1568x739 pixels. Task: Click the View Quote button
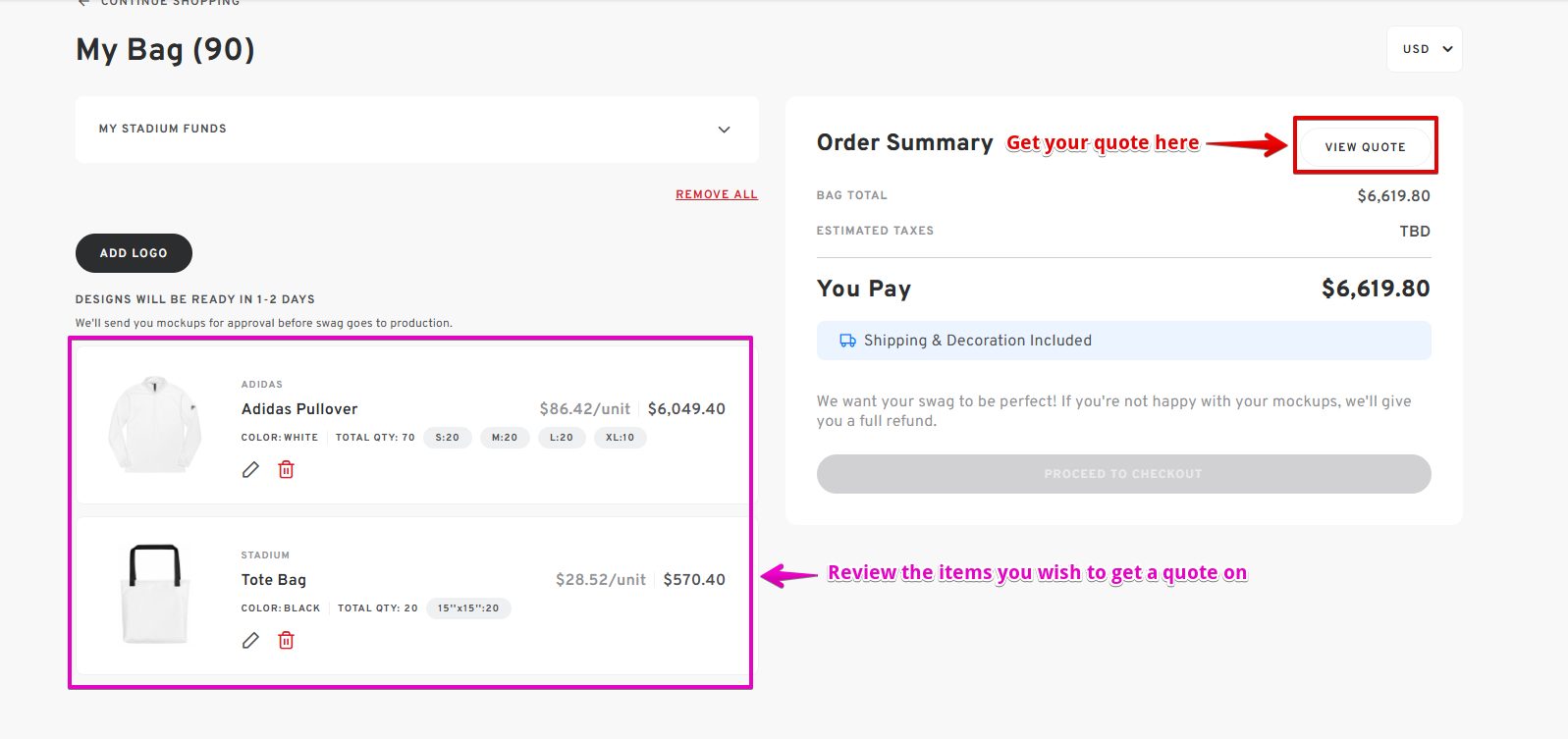pos(1365,147)
